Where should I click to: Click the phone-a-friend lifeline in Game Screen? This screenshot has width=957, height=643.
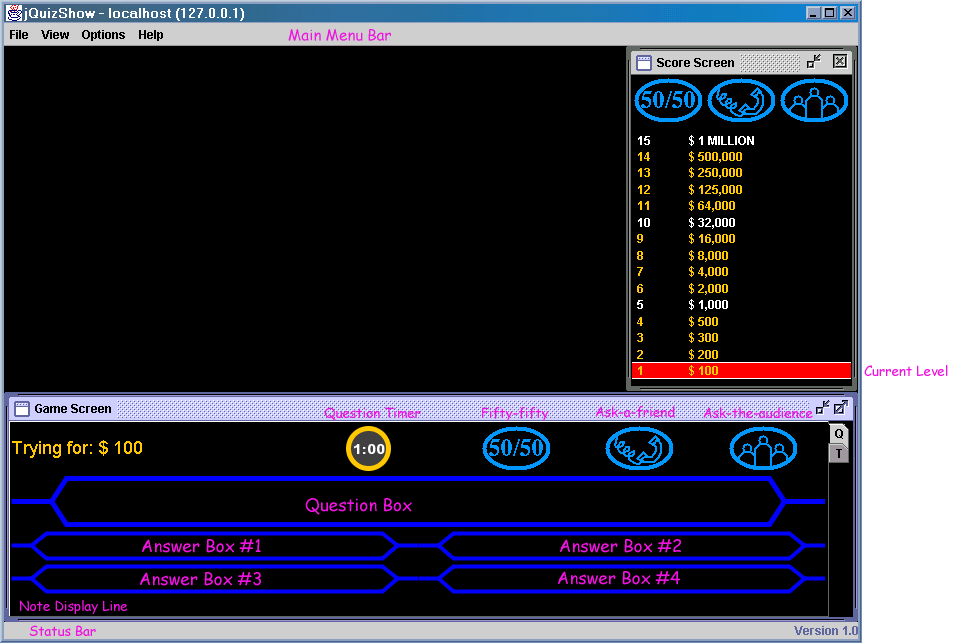click(639, 448)
